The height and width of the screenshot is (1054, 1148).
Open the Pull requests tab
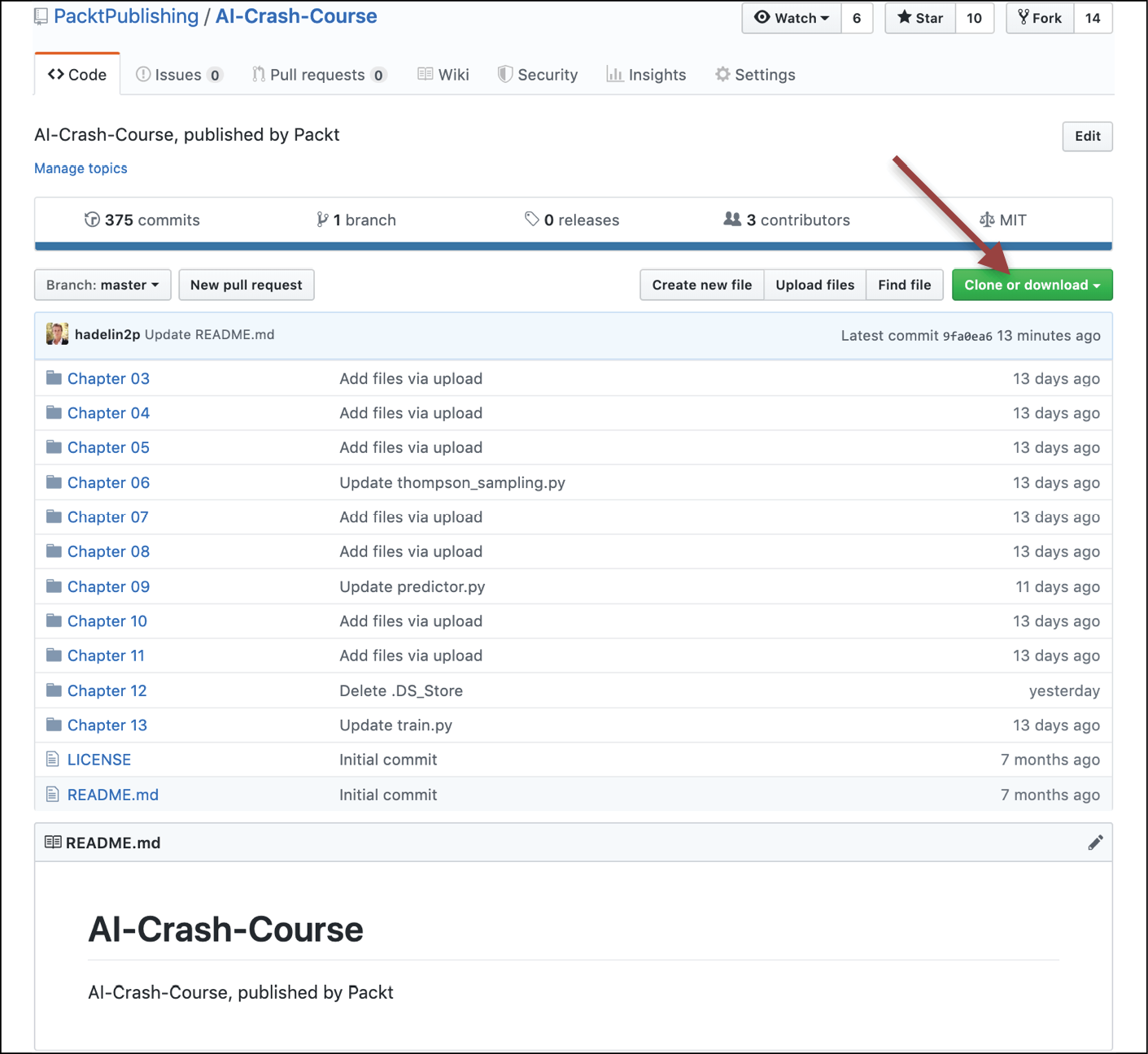319,75
